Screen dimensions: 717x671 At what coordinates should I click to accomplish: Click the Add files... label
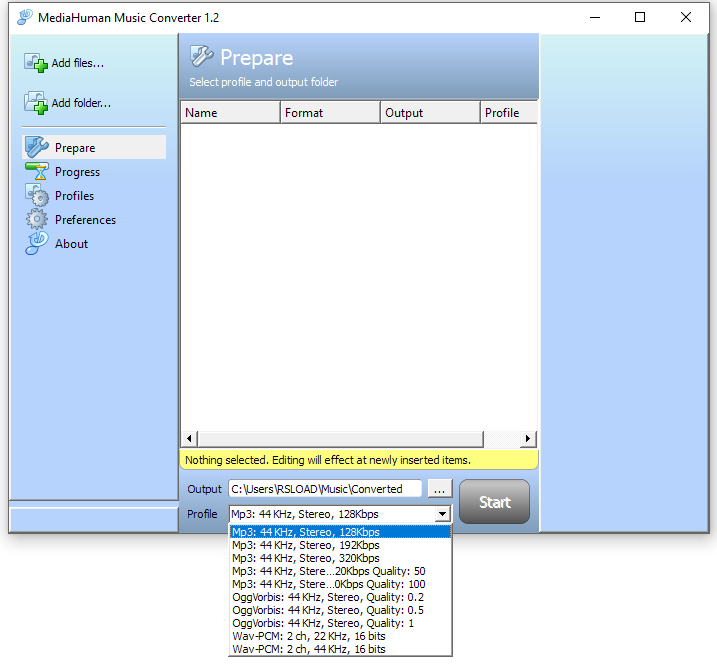(x=78, y=63)
